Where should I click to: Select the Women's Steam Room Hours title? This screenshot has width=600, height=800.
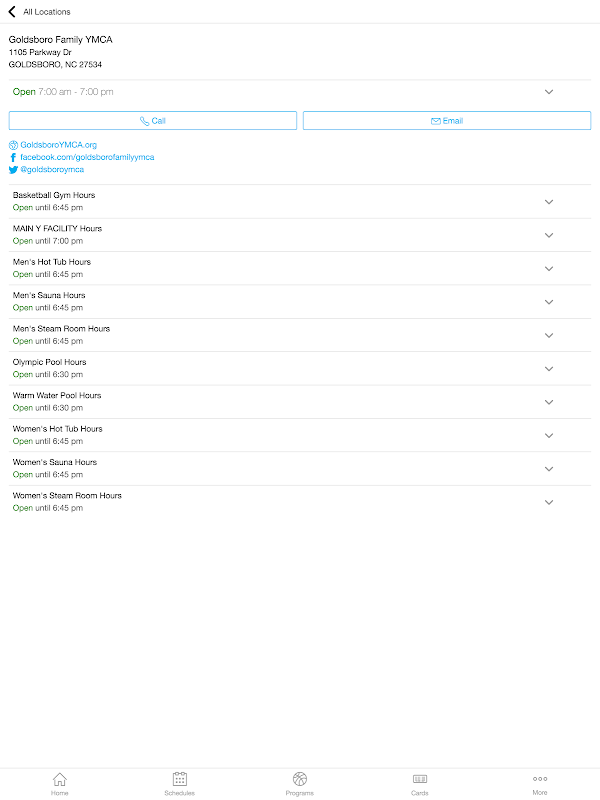(x=67, y=495)
